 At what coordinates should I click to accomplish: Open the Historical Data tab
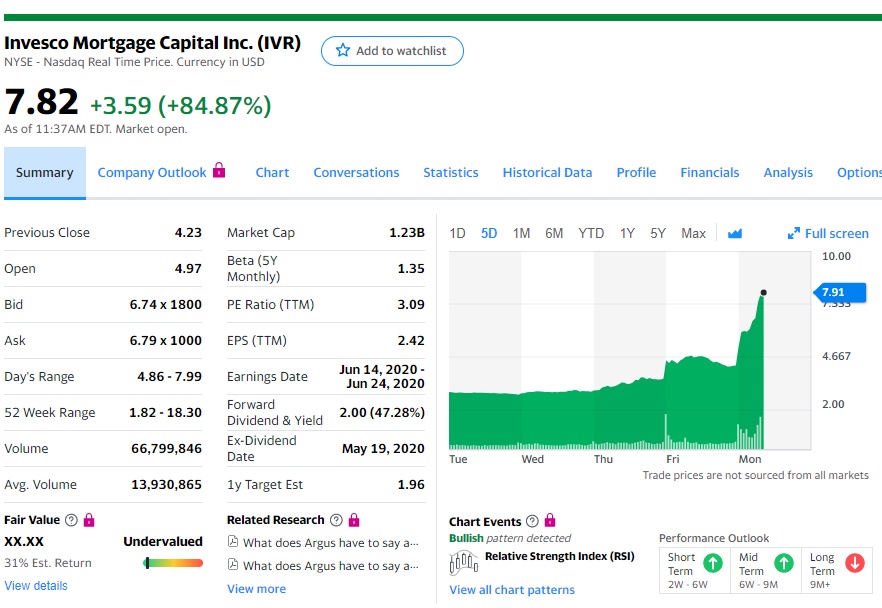pyautogui.click(x=547, y=173)
